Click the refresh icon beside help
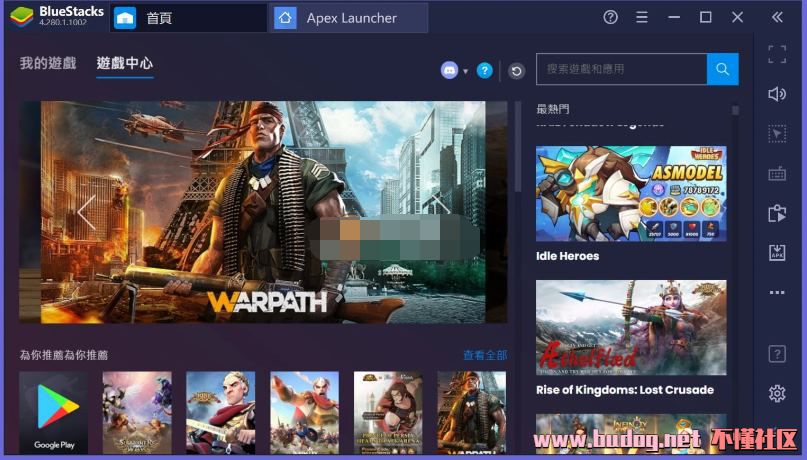 pos(516,71)
